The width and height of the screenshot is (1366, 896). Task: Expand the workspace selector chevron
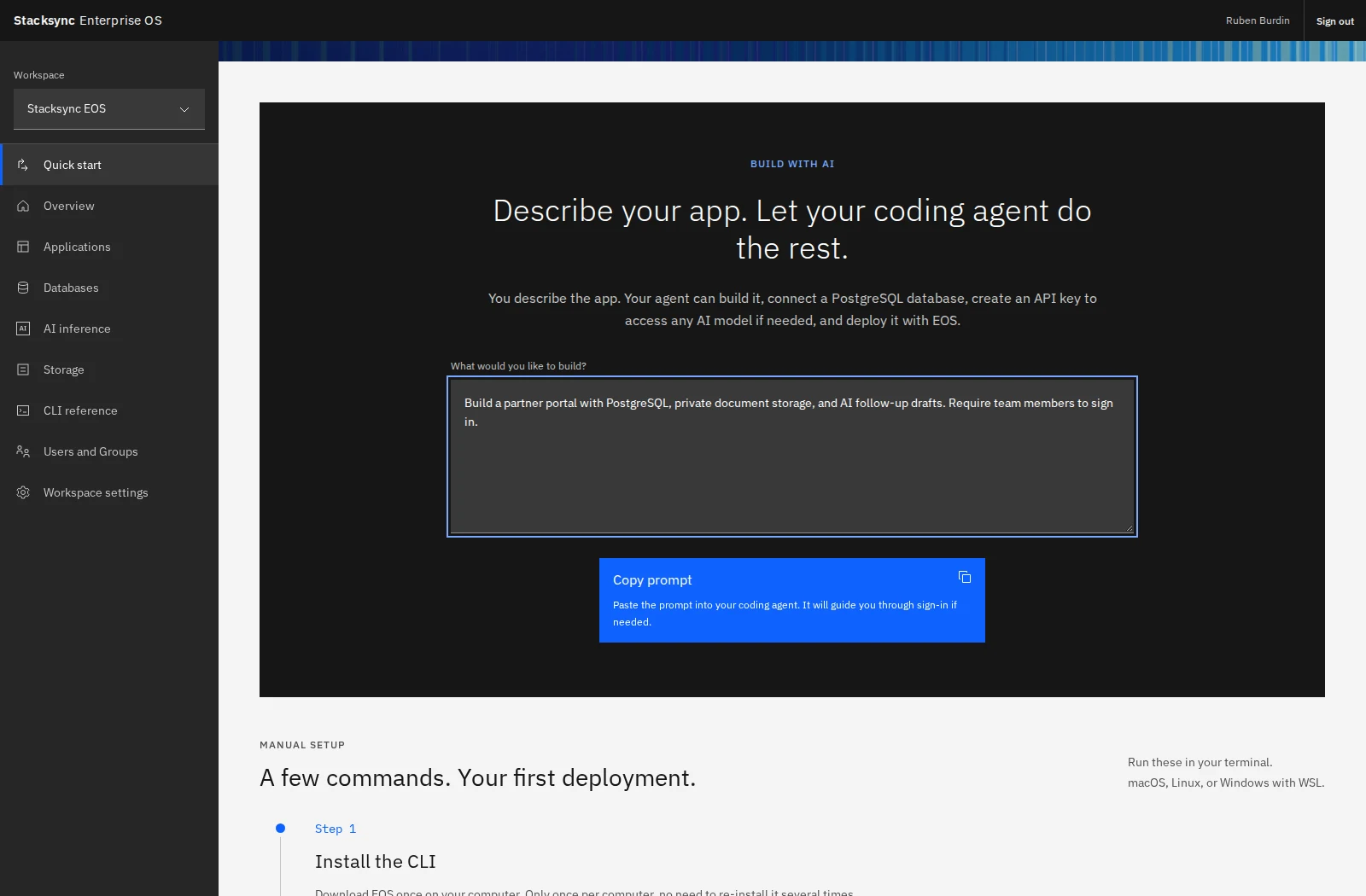click(x=184, y=109)
